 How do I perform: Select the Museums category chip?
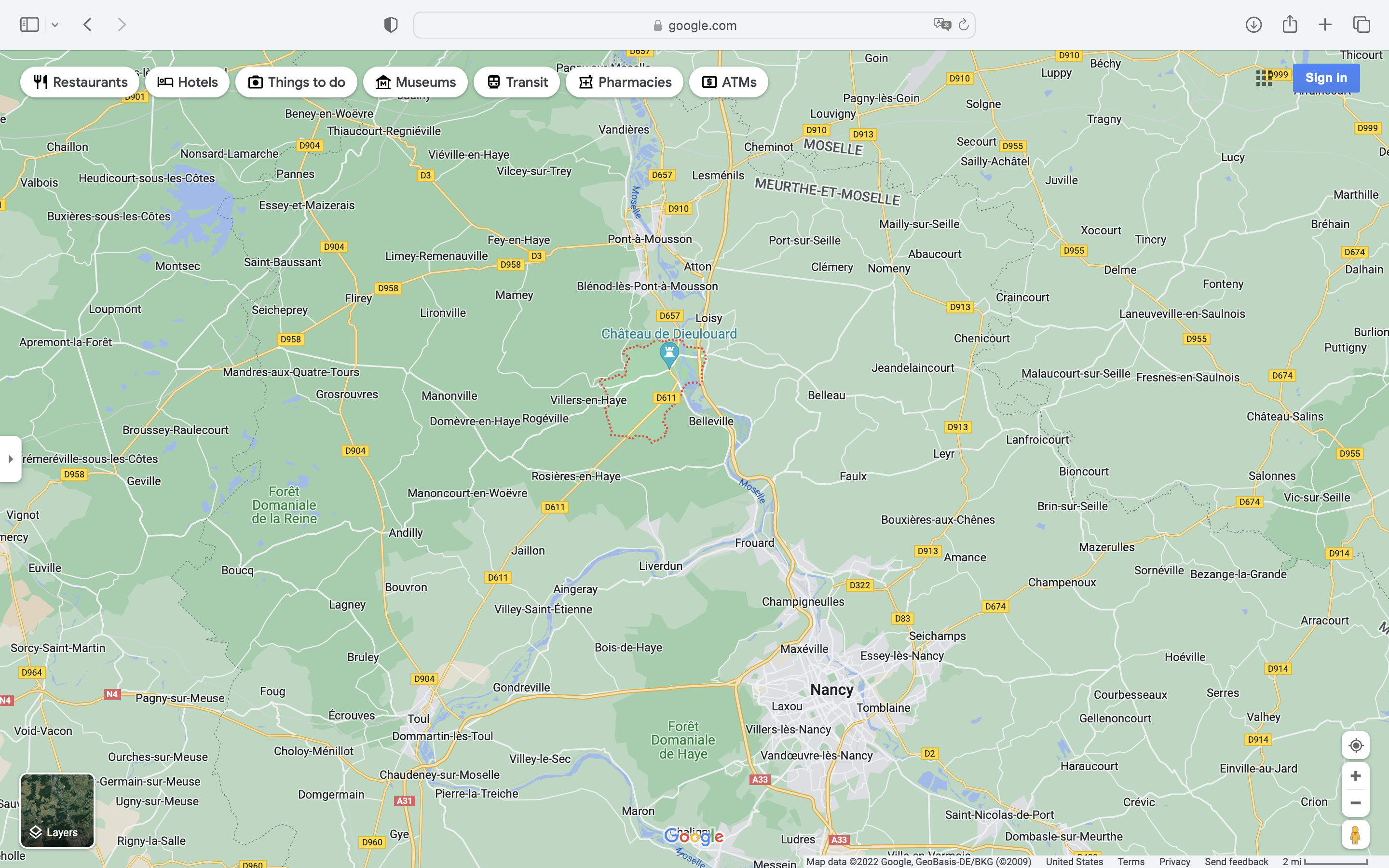[x=415, y=82]
